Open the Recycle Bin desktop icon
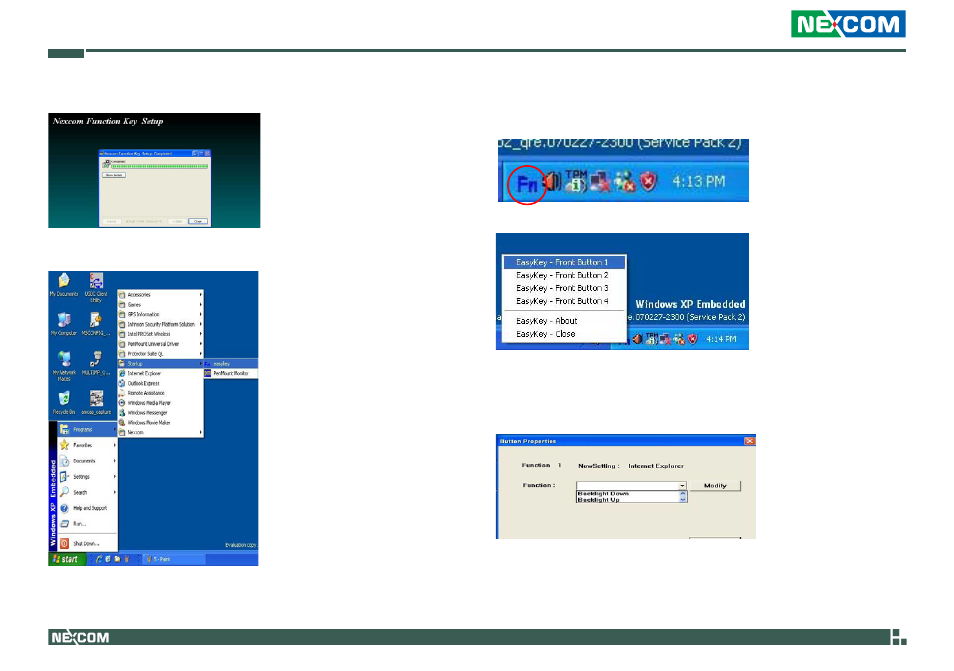This screenshot has height=671, width=954. pyautogui.click(x=63, y=402)
